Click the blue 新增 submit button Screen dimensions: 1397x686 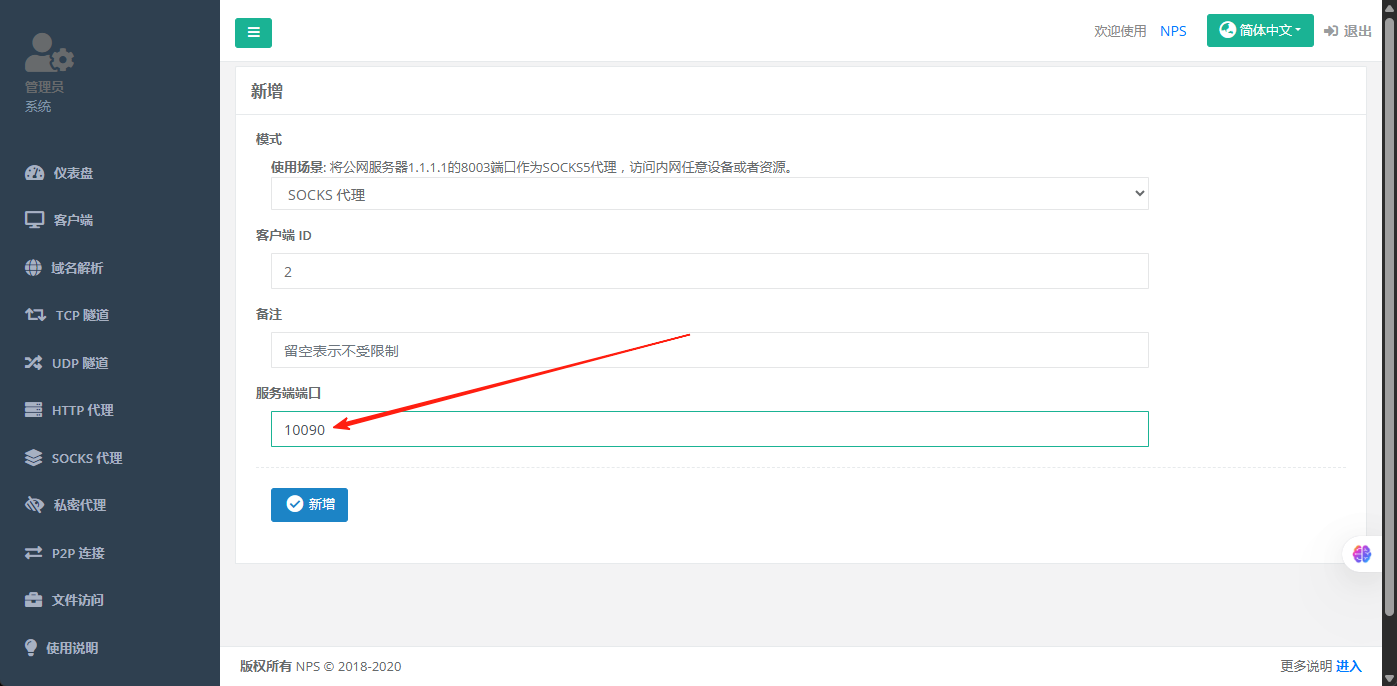point(309,504)
